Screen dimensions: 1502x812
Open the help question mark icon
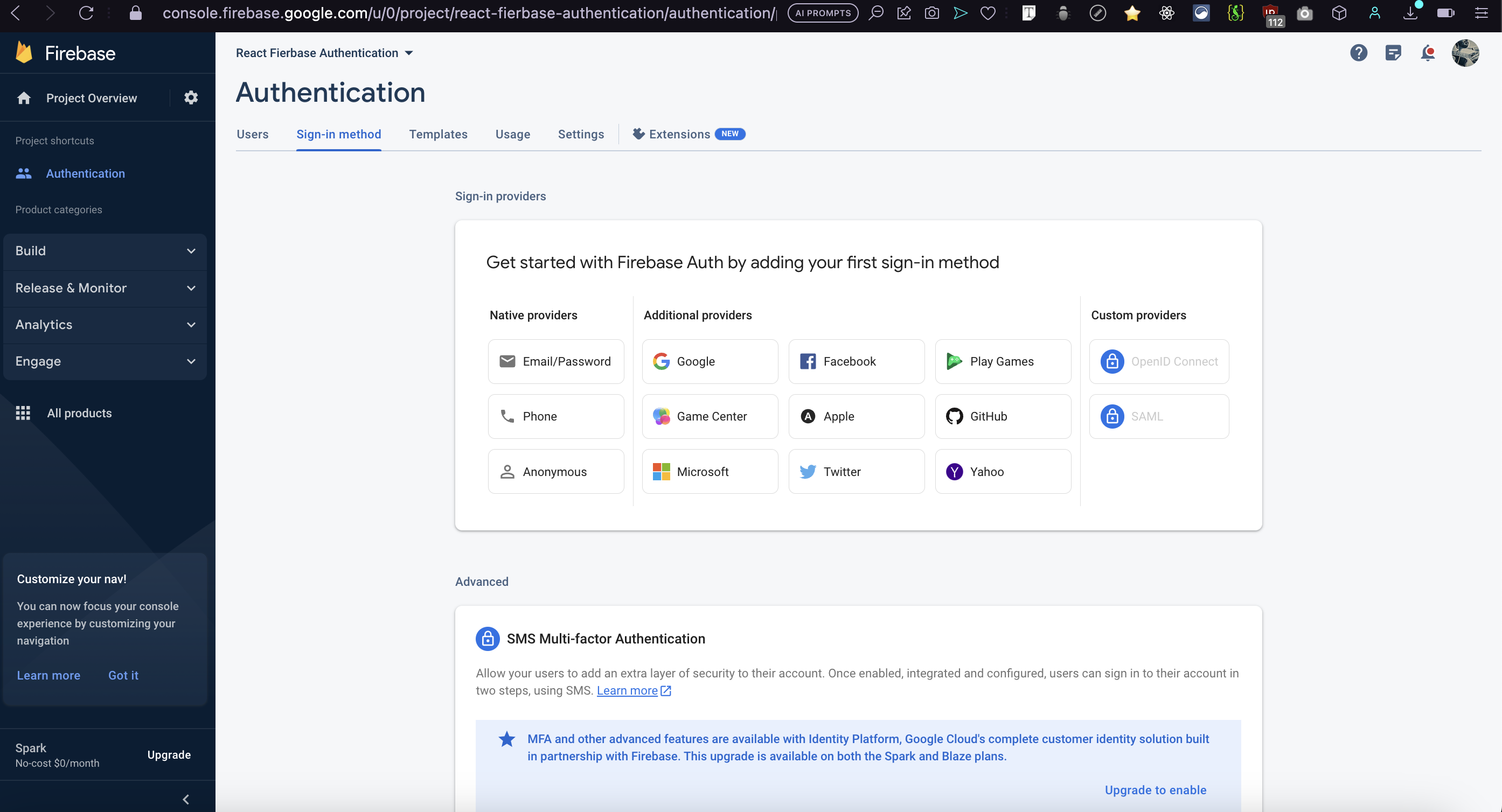coord(1358,53)
